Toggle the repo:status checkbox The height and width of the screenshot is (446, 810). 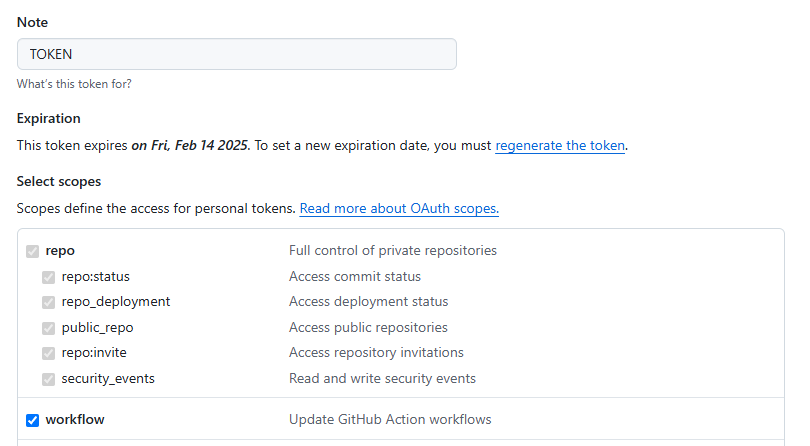[x=48, y=277]
